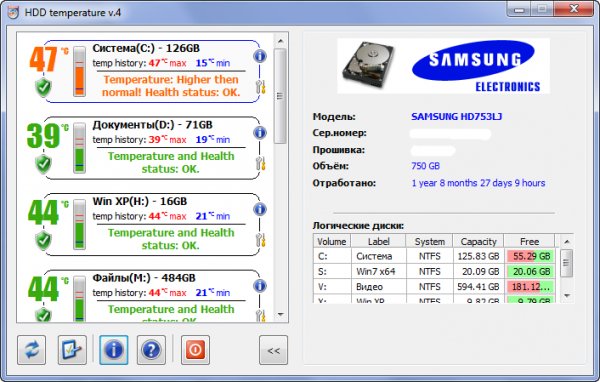Open tools icon for Win XP(H:) drive
600x382 pixels.
click(261, 240)
